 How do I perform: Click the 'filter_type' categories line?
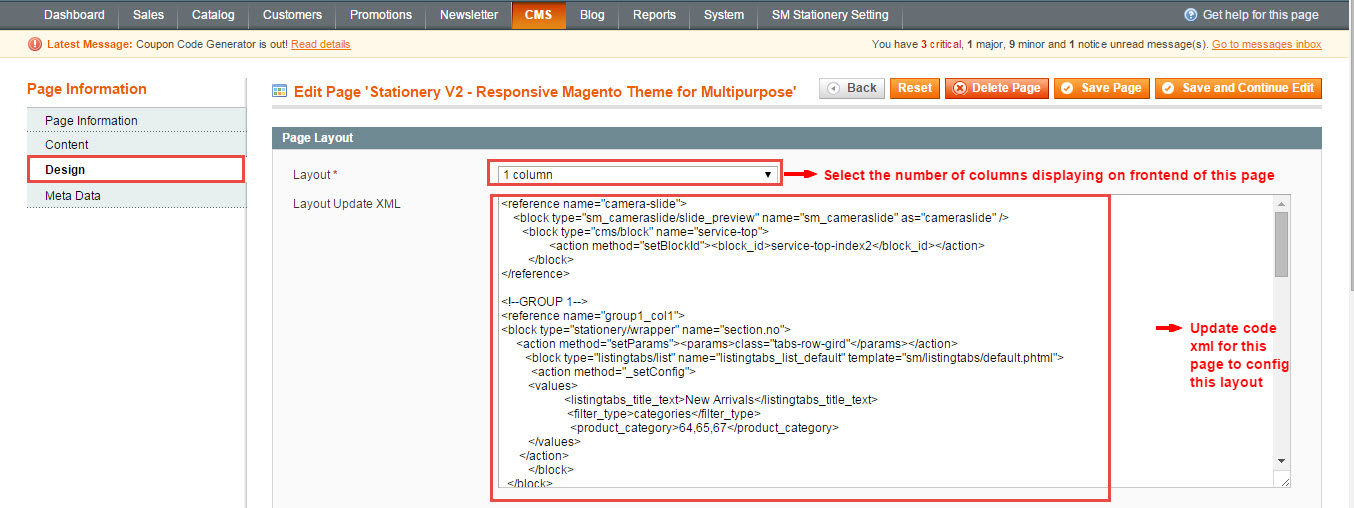pos(665,413)
